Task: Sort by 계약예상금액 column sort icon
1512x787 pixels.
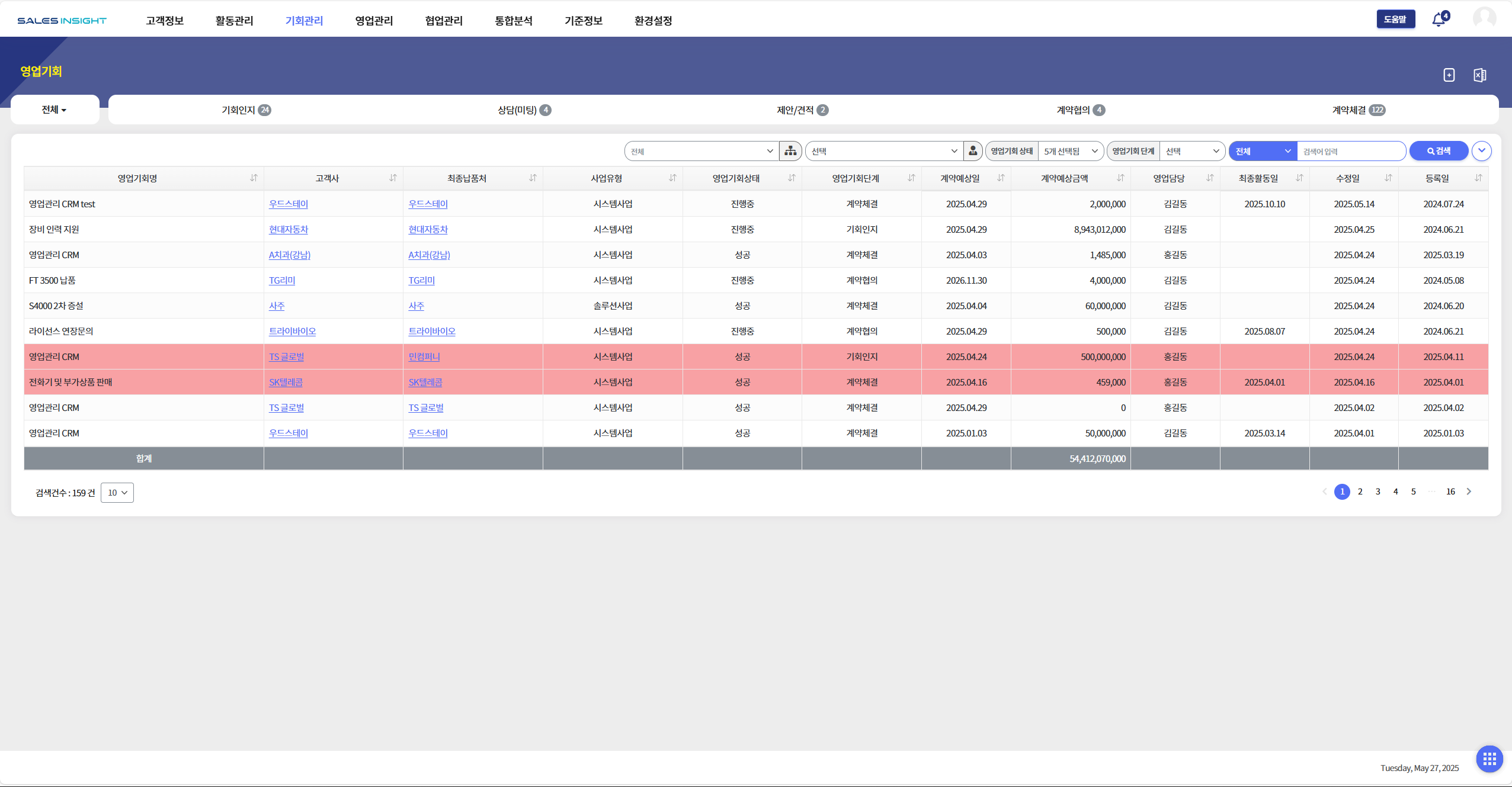Action: click(x=1120, y=178)
